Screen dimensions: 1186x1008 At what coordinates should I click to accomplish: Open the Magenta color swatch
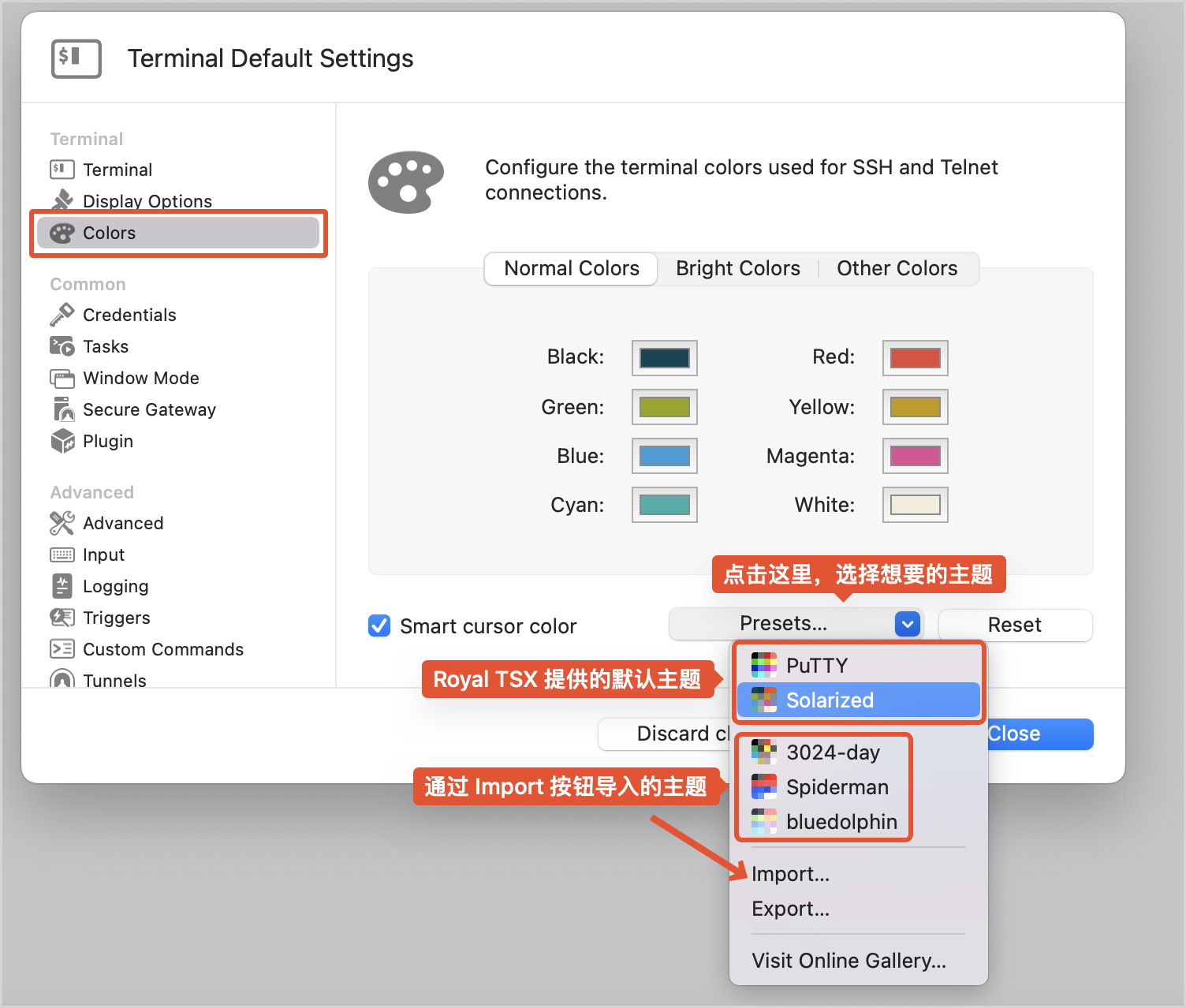[916, 456]
